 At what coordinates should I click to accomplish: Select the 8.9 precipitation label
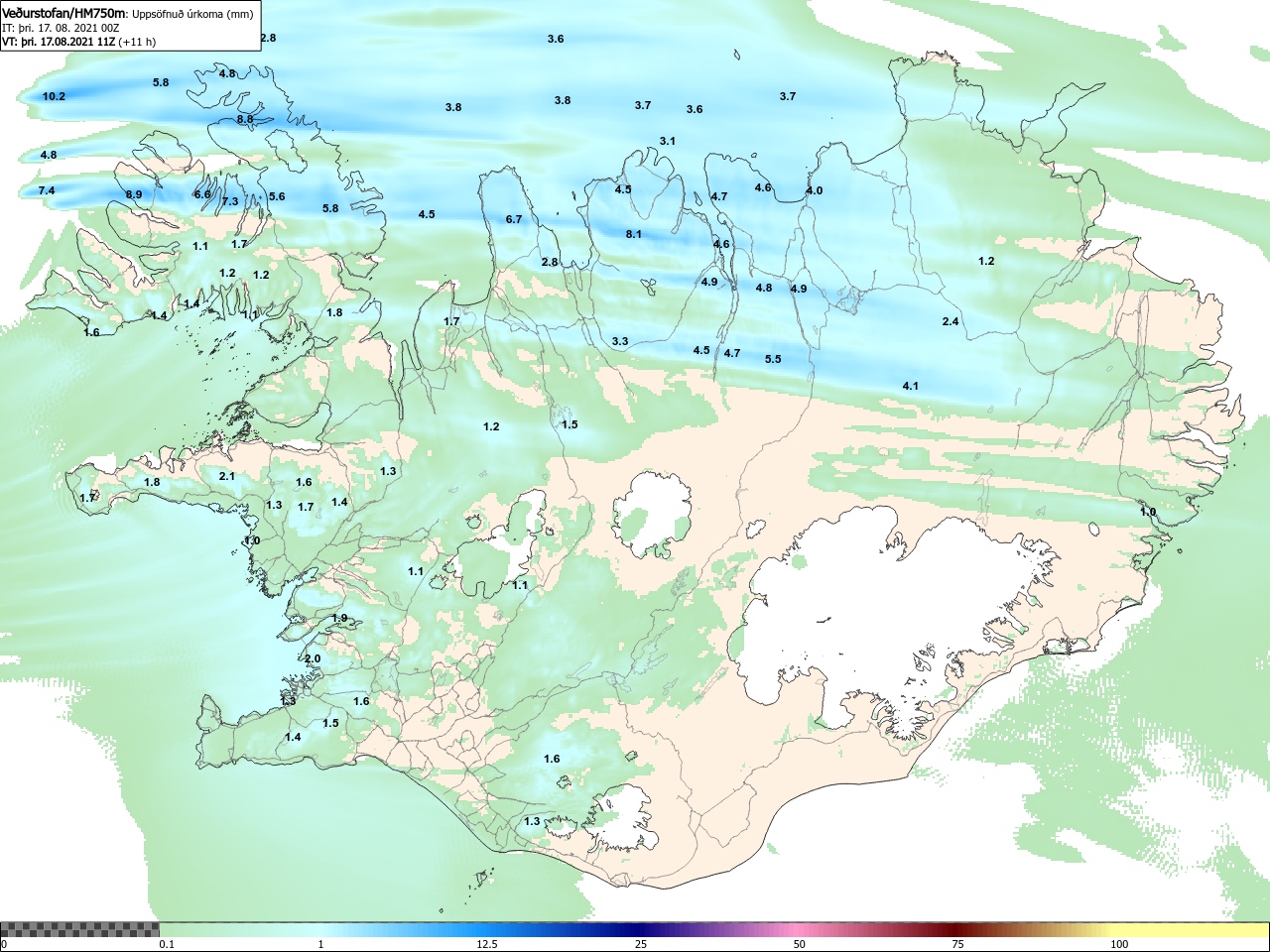(134, 194)
